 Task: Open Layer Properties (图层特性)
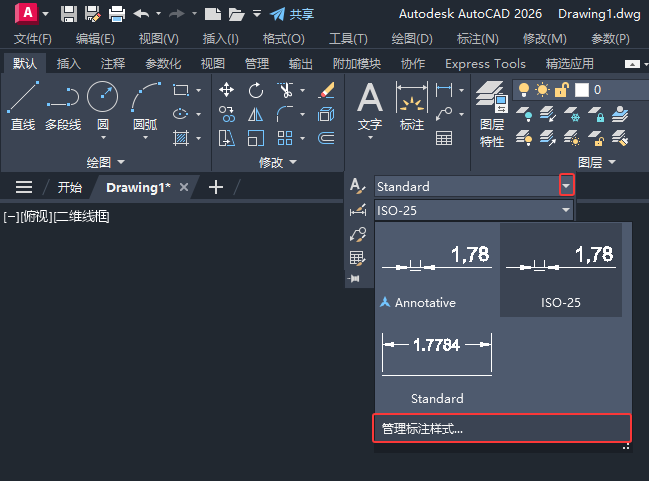tap(492, 114)
